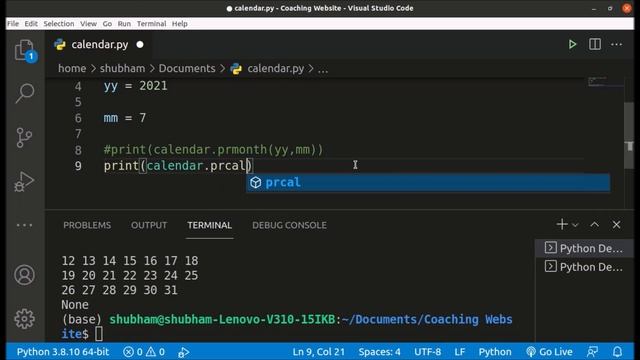
Task: Click errors and warnings count in status bar
Action: click(144, 352)
